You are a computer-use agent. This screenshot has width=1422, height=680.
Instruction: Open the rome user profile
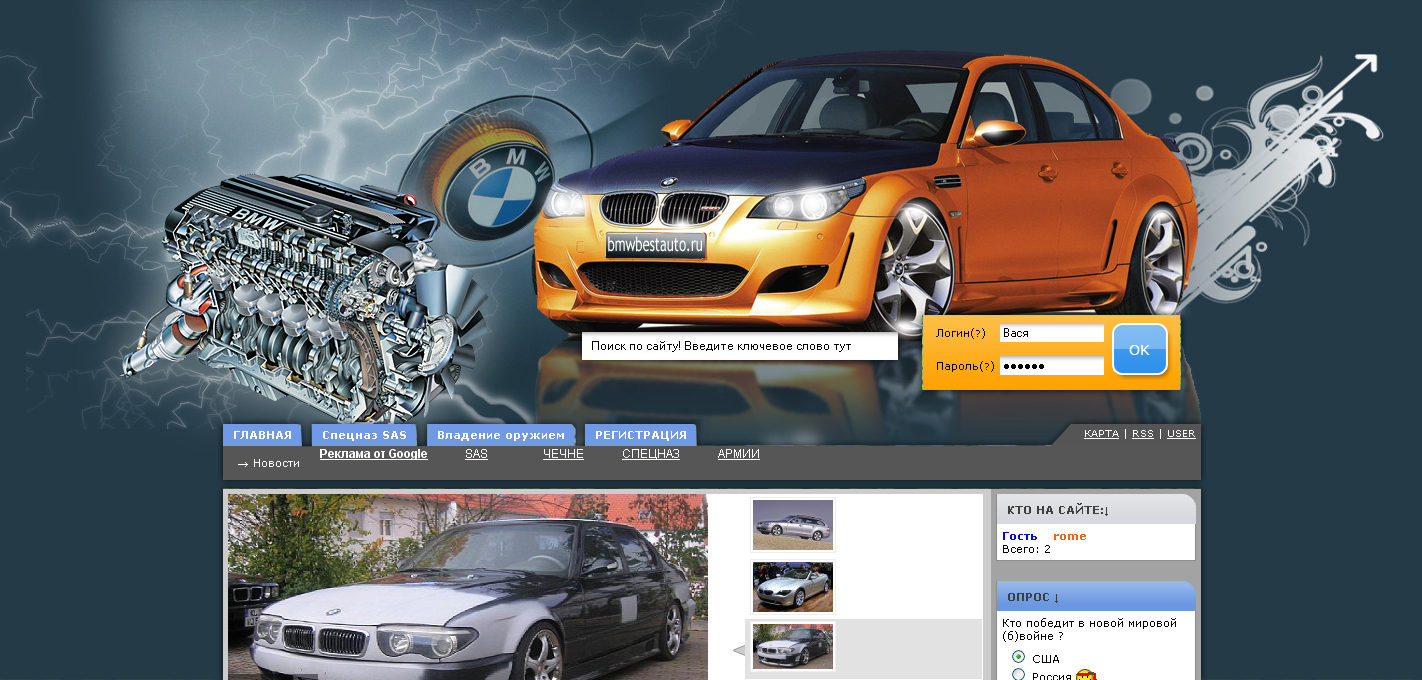1069,536
